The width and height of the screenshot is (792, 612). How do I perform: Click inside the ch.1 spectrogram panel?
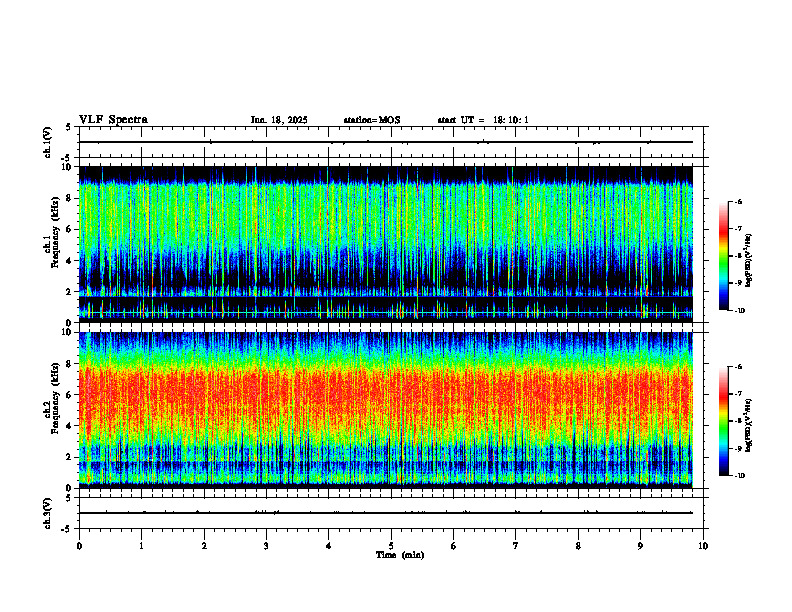(386, 244)
